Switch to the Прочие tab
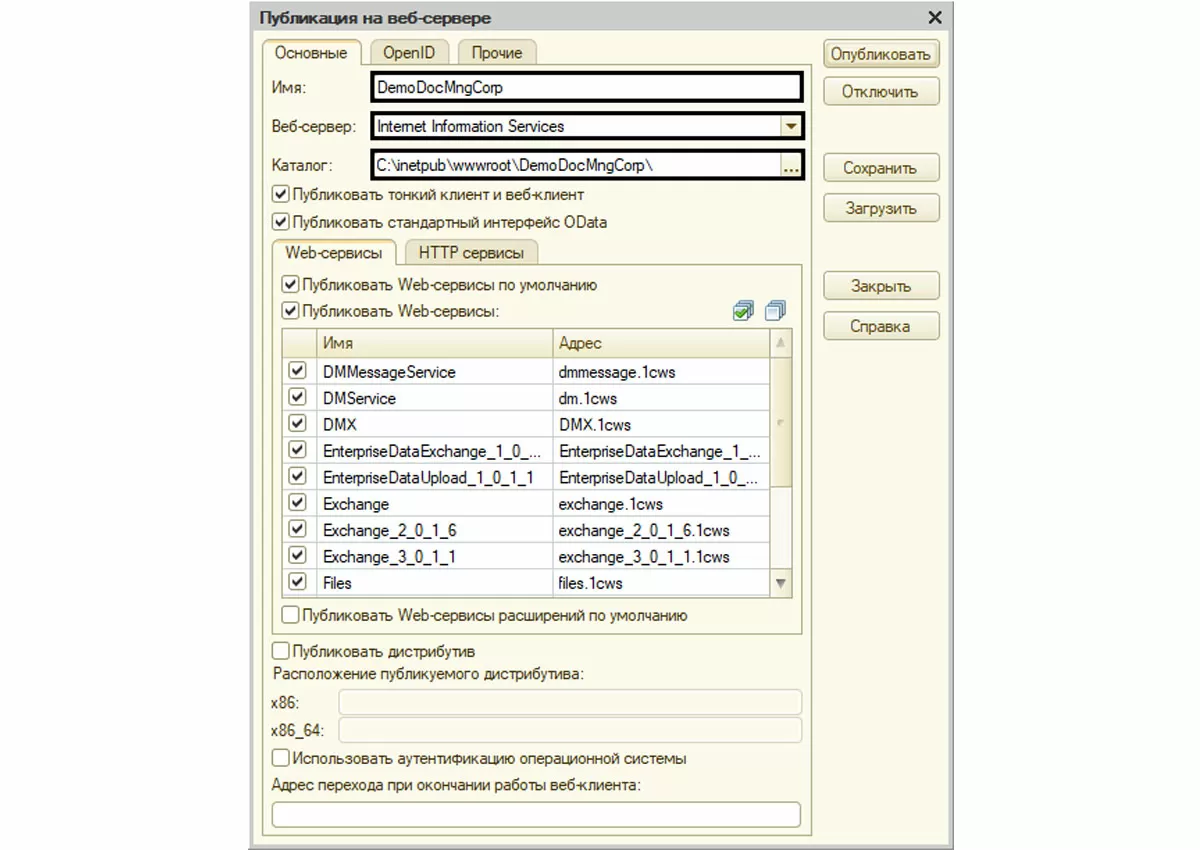This screenshot has height=850, width=1200. click(x=497, y=53)
